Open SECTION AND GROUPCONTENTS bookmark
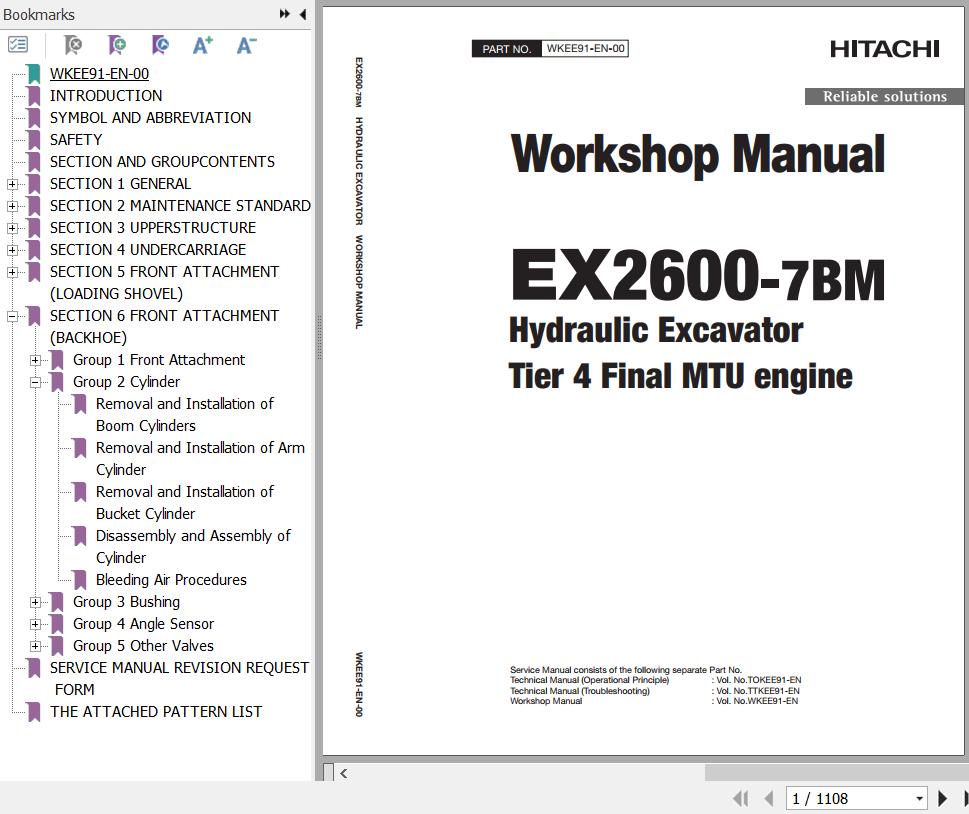Viewport: 969px width, 814px height. pyautogui.click(x=162, y=161)
